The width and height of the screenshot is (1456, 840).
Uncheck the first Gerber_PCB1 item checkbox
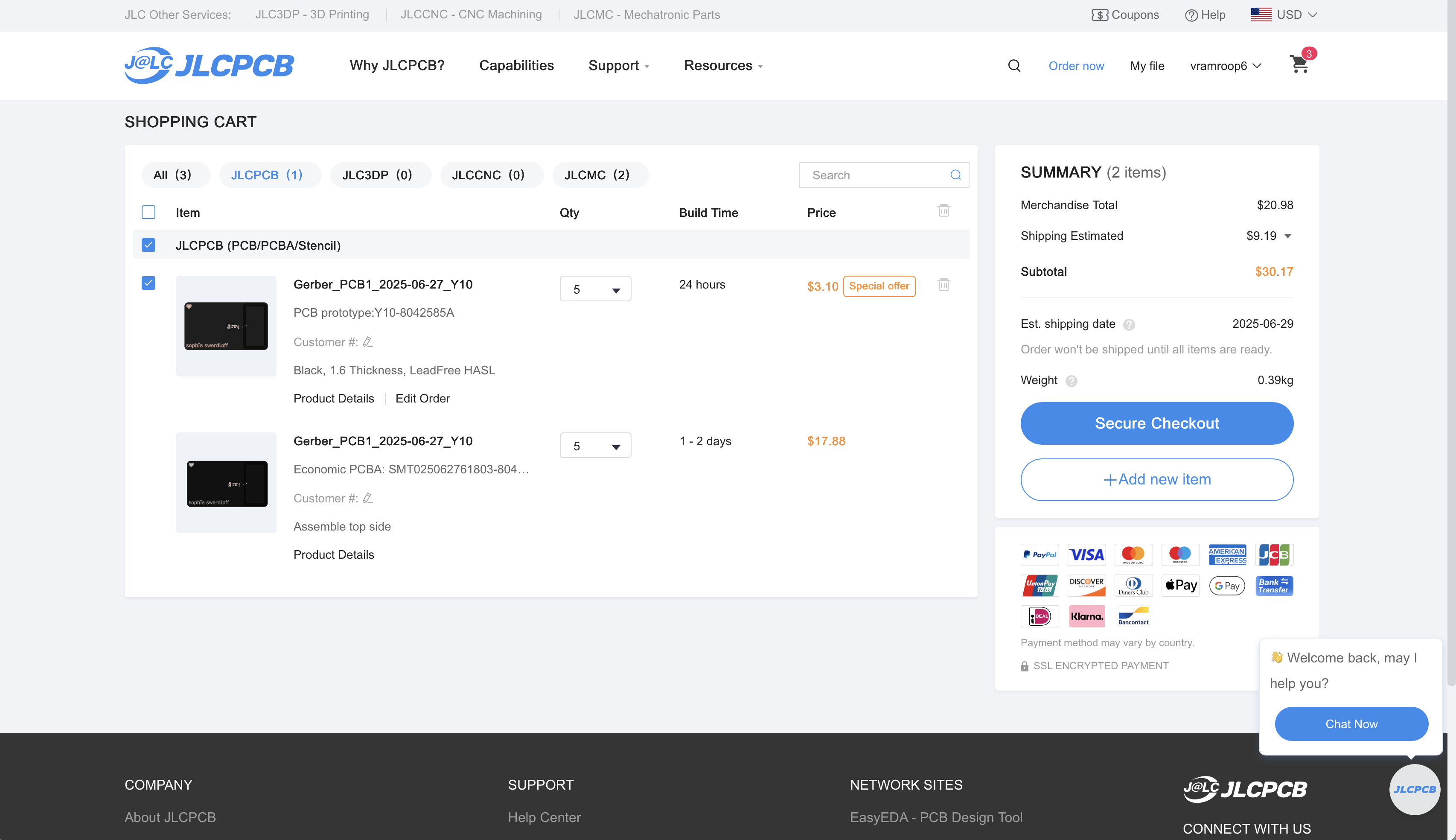pyautogui.click(x=149, y=283)
